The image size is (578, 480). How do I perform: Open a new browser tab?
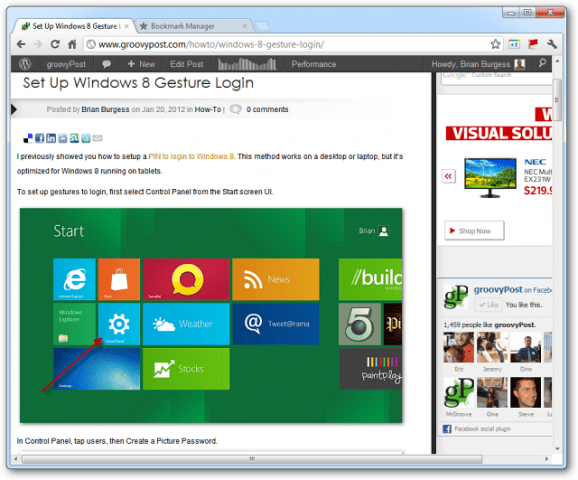(263, 26)
